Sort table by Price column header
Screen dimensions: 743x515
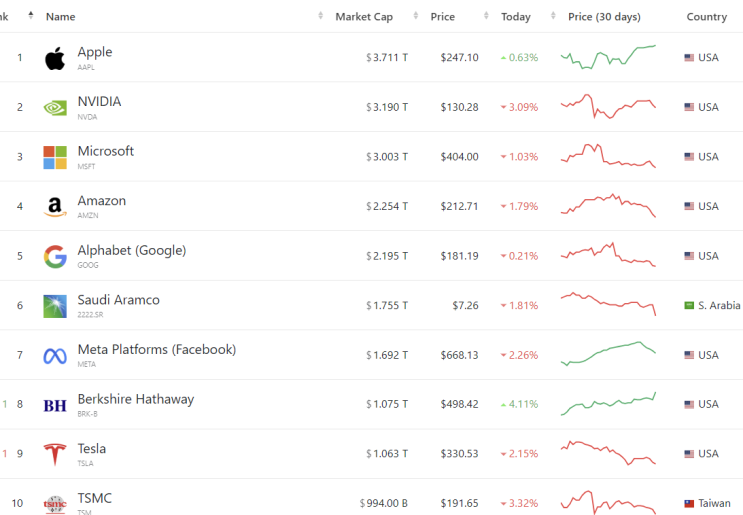pos(442,17)
